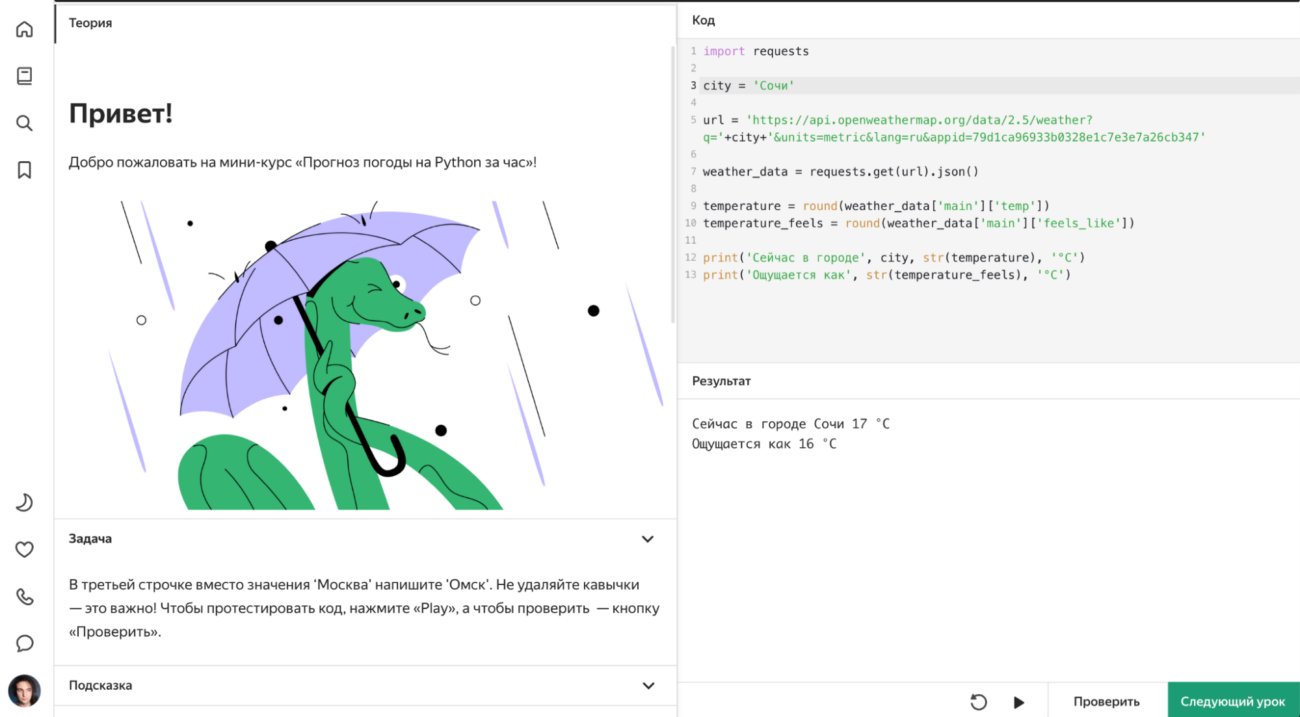Open chat support via the speech bubble icon
The image size is (1300, 717).
[x=24, y=643]
